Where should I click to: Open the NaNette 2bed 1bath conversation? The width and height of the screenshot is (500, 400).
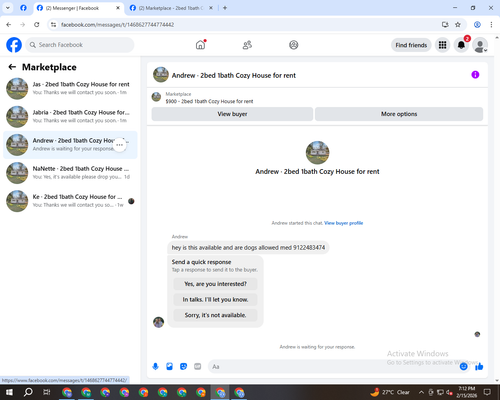pos(70,173)
